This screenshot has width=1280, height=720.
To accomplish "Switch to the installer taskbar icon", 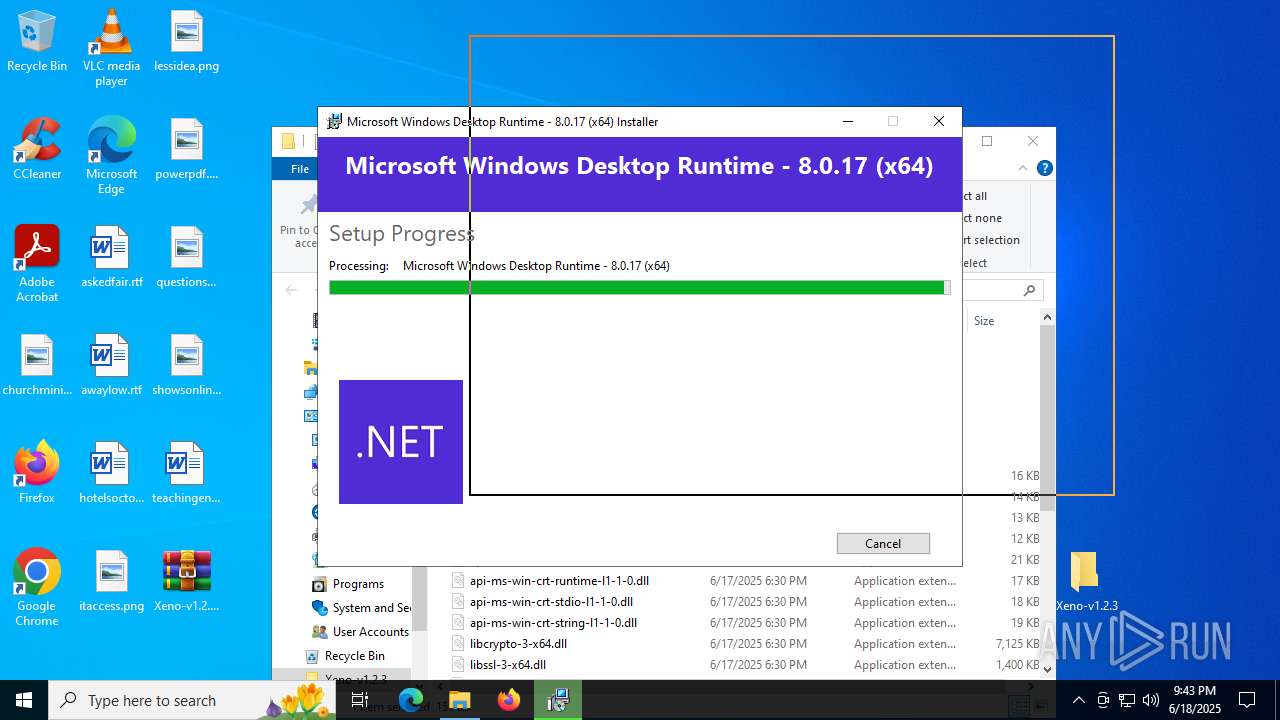I will pos(558,700).
